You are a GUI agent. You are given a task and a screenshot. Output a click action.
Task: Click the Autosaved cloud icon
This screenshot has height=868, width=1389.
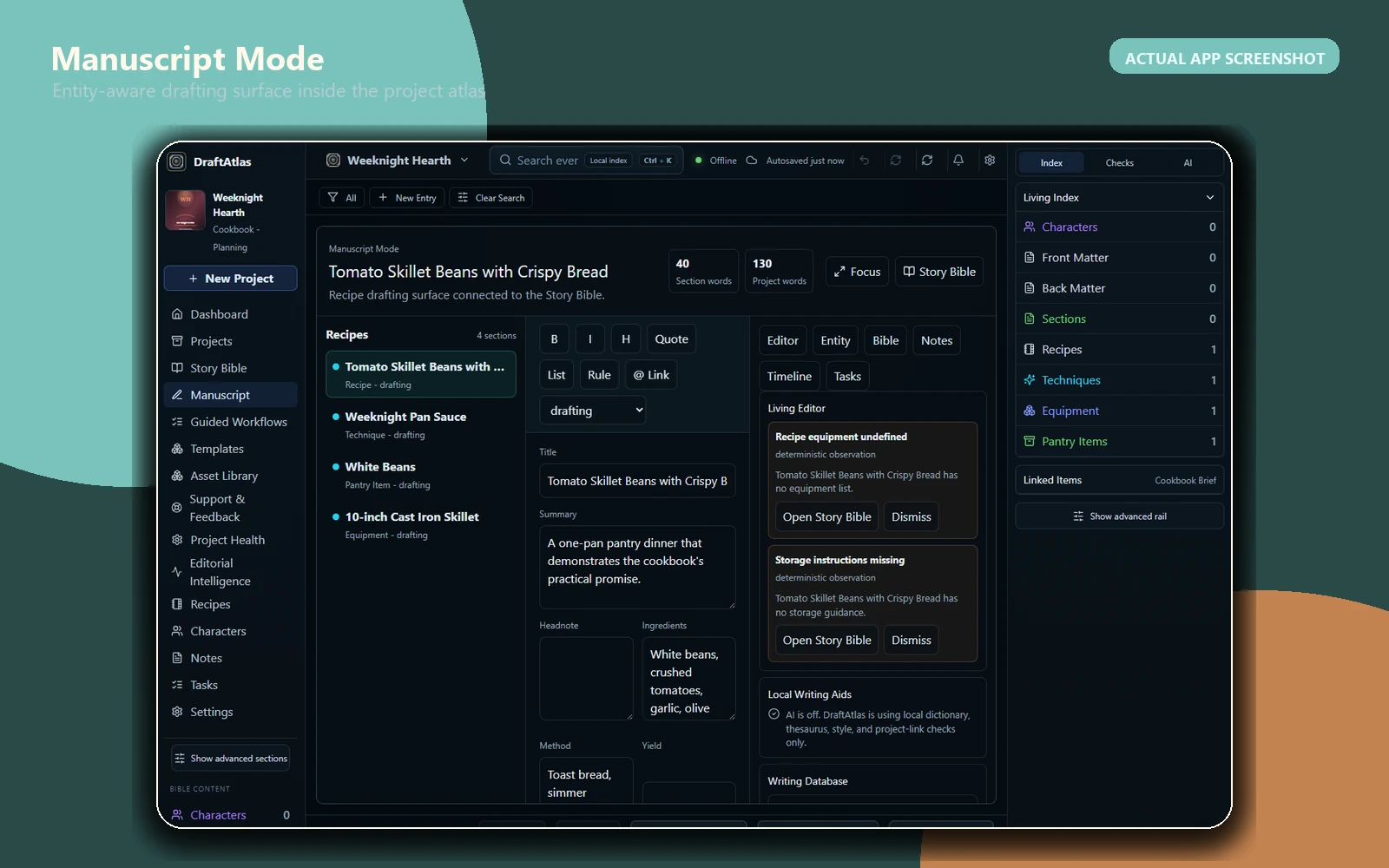pyautogui.click(x=752, y=161)
